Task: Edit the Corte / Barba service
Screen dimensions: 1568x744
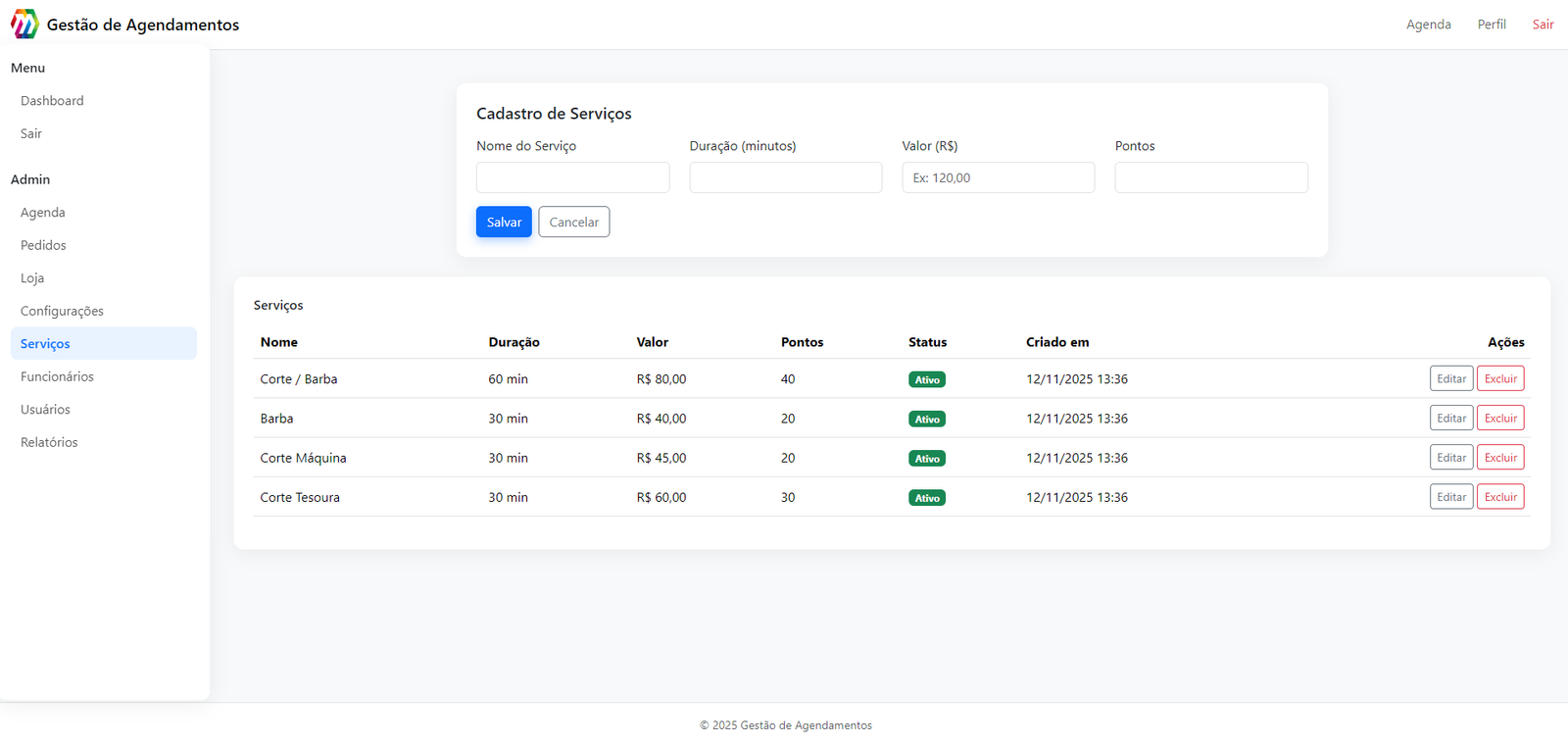Action: click(1450, 379)
